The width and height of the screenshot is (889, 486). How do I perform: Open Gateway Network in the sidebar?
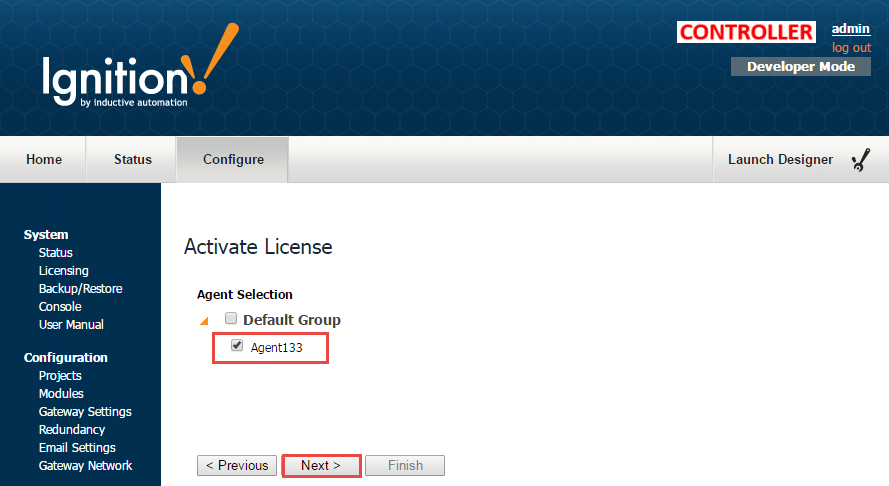(x=85, y=466)
